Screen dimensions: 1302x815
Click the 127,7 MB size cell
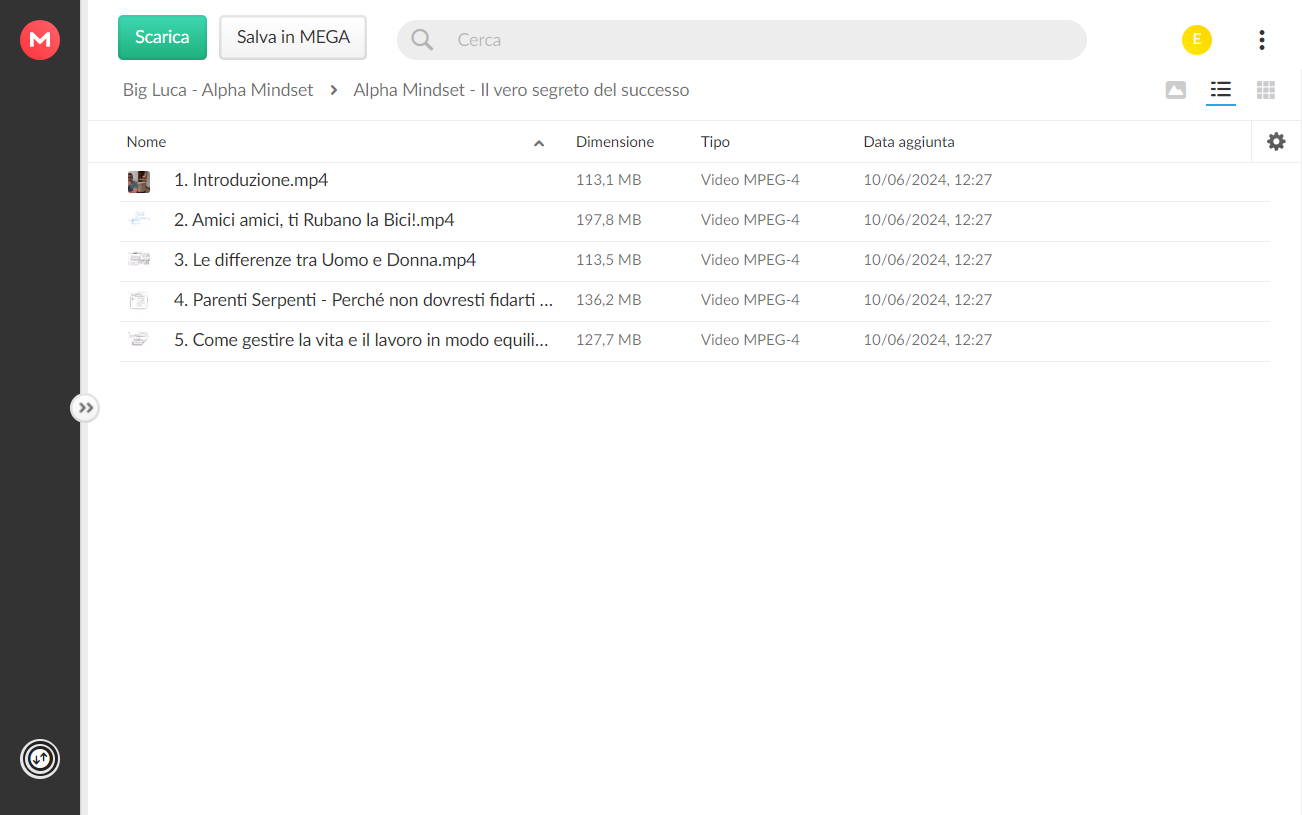point(609,340)
